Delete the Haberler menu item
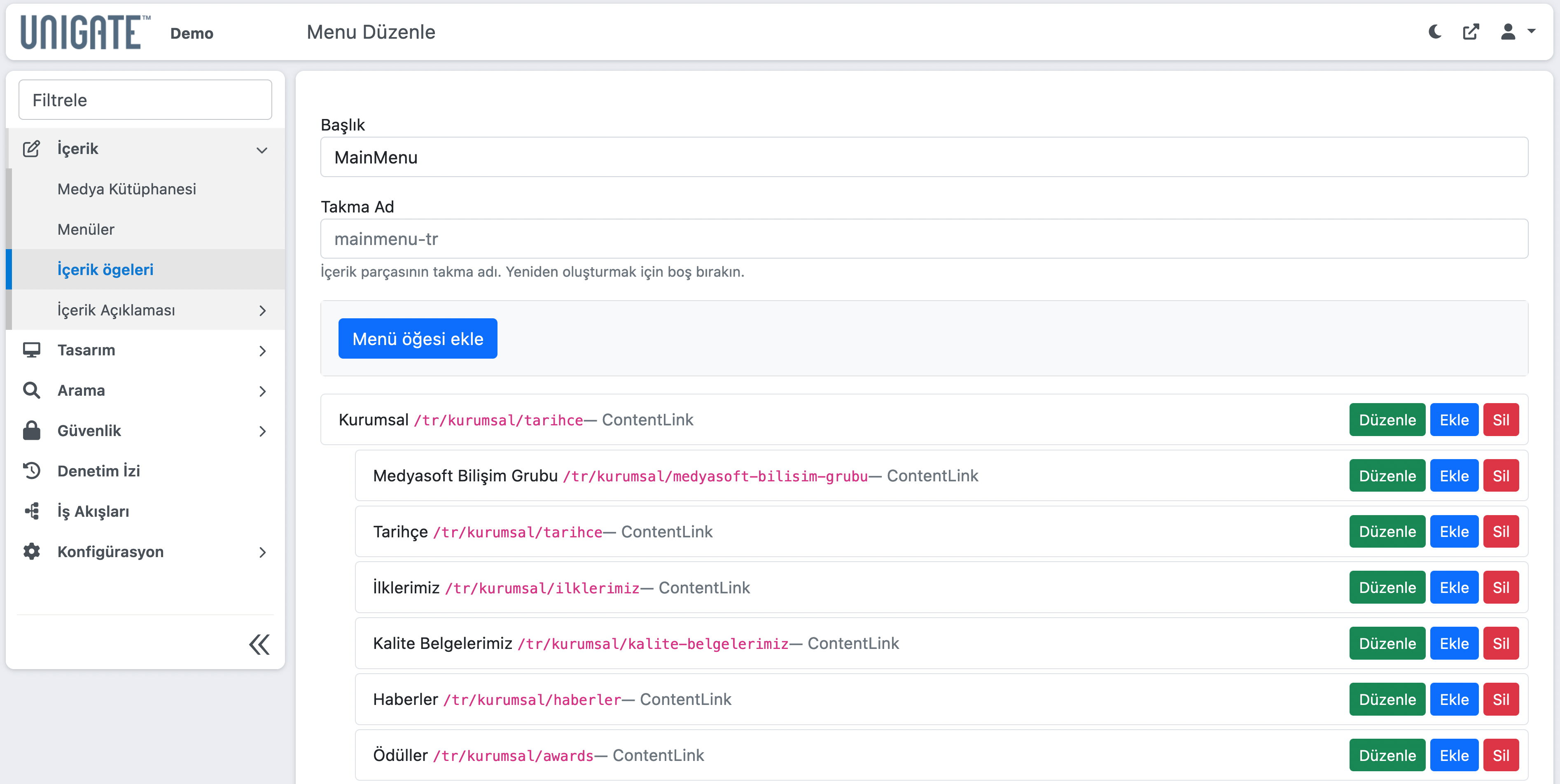The image size is (1560, 784). pyautogui.click(x=1501, y=700)
